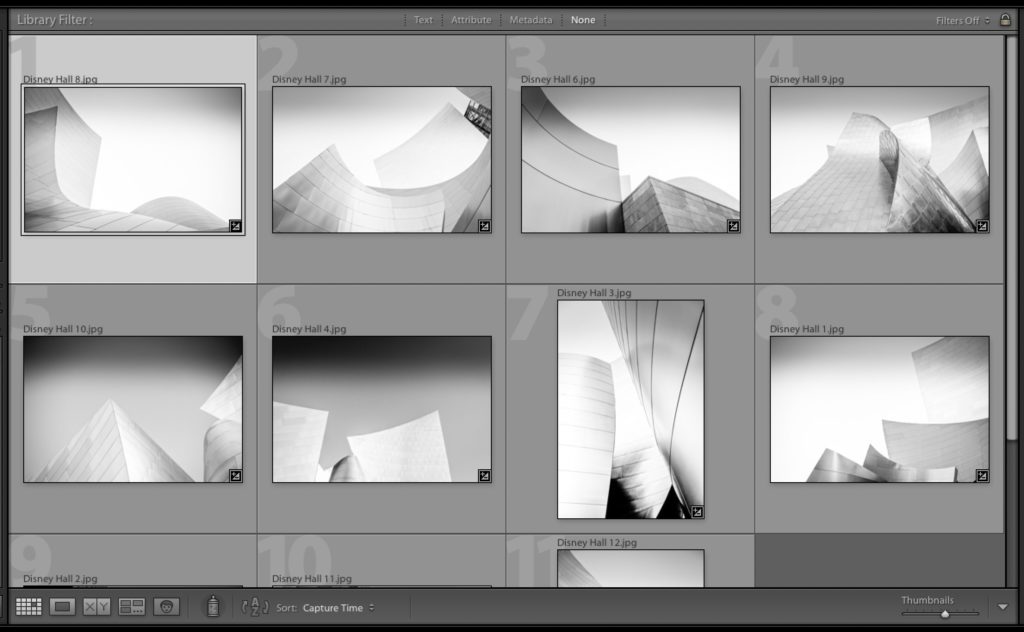Click the file name "Disney Hall 11.jpg"
The image size is (1024, 632).
pyautogui.click(x=312, y=578)
